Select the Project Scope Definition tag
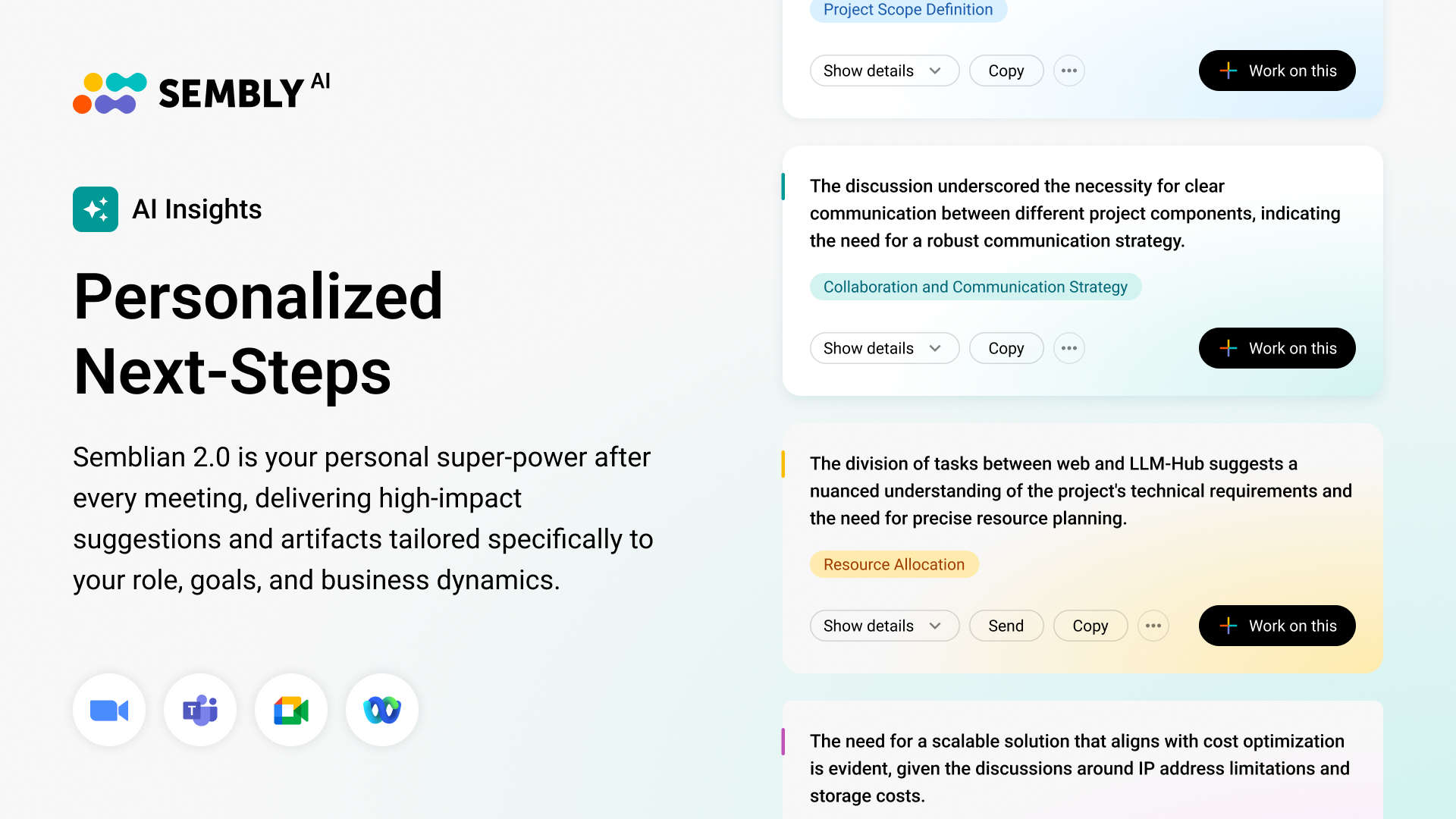1456x819 pixels. pos(908,10)
